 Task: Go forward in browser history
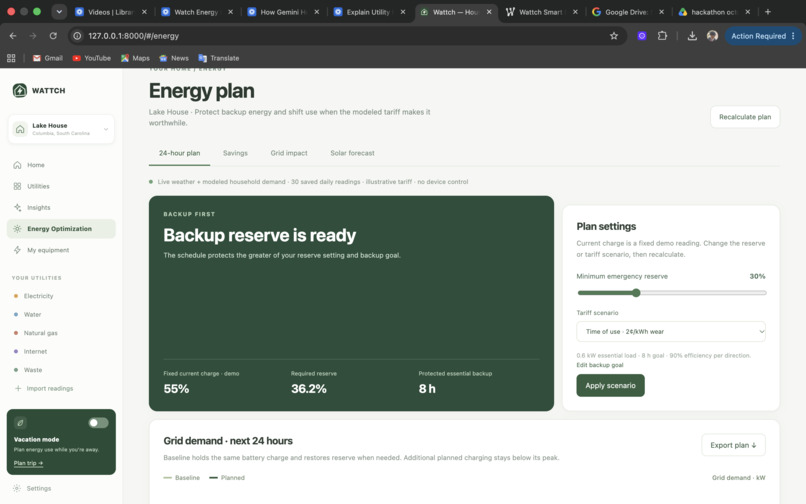(33, 36)
